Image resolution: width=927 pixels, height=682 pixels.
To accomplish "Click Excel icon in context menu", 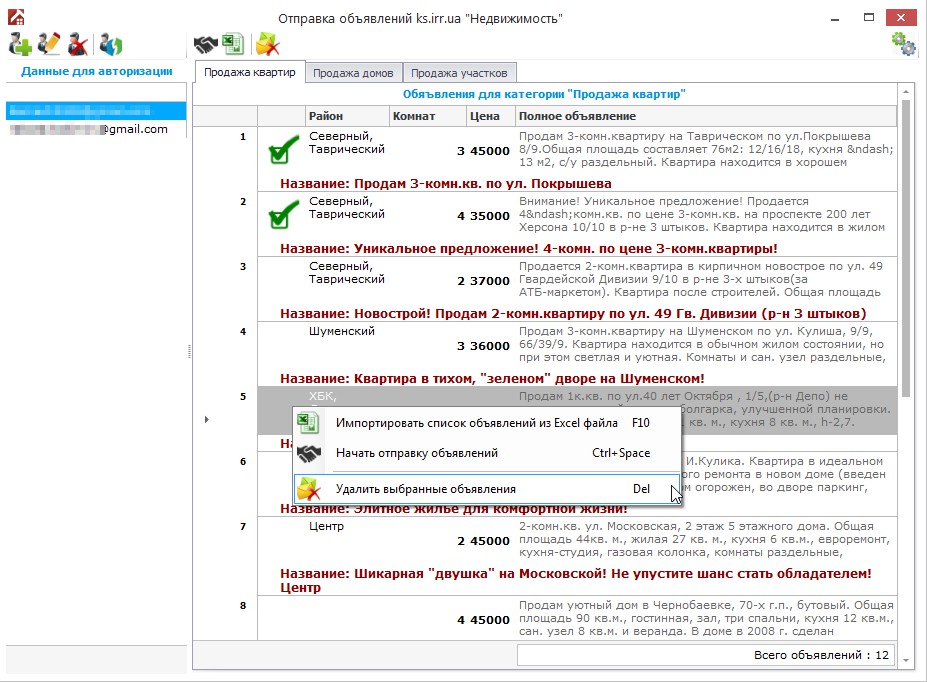I will [308, 423].
